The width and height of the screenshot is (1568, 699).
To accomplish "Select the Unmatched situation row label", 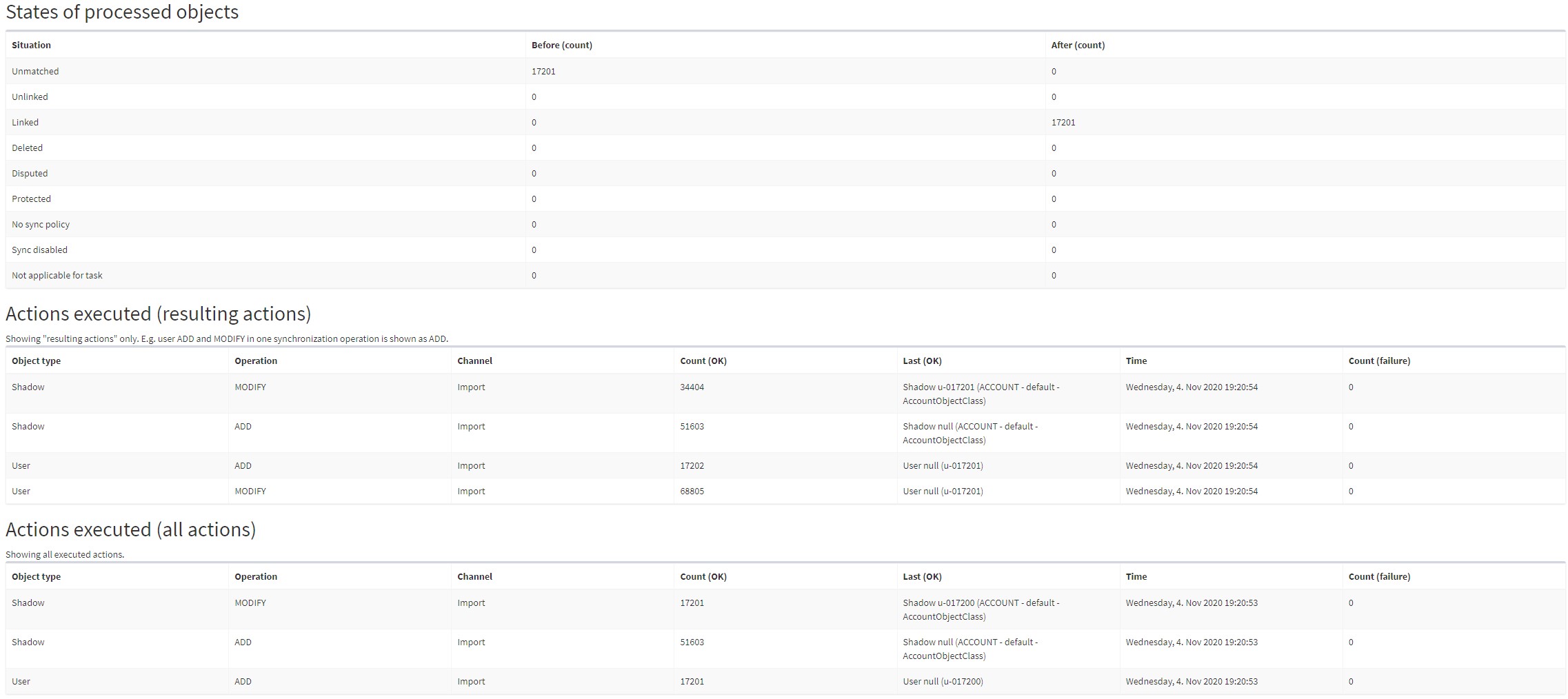I will point(35,72).
